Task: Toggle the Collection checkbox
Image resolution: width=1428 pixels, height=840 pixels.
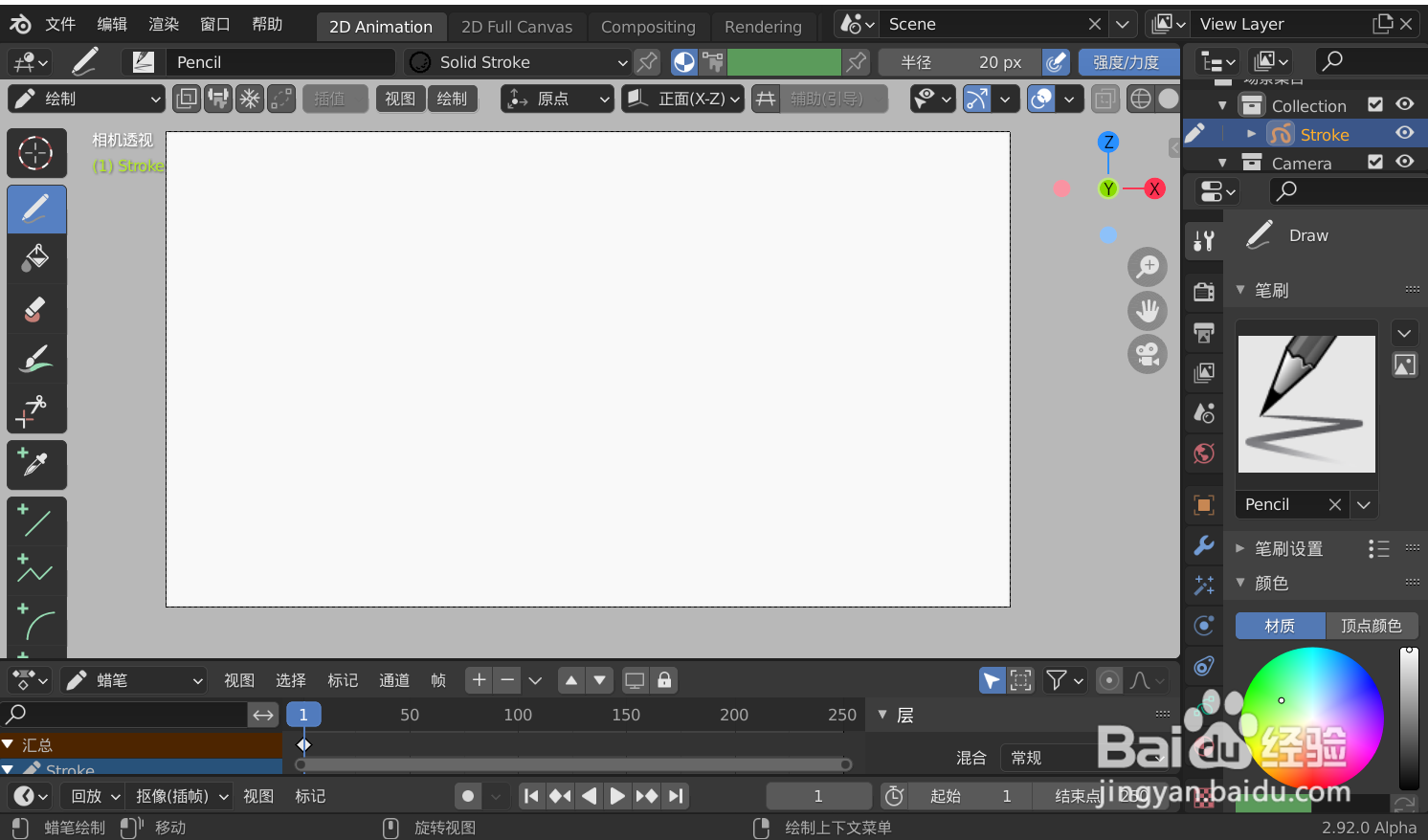Action: (x=1375, y=105)
